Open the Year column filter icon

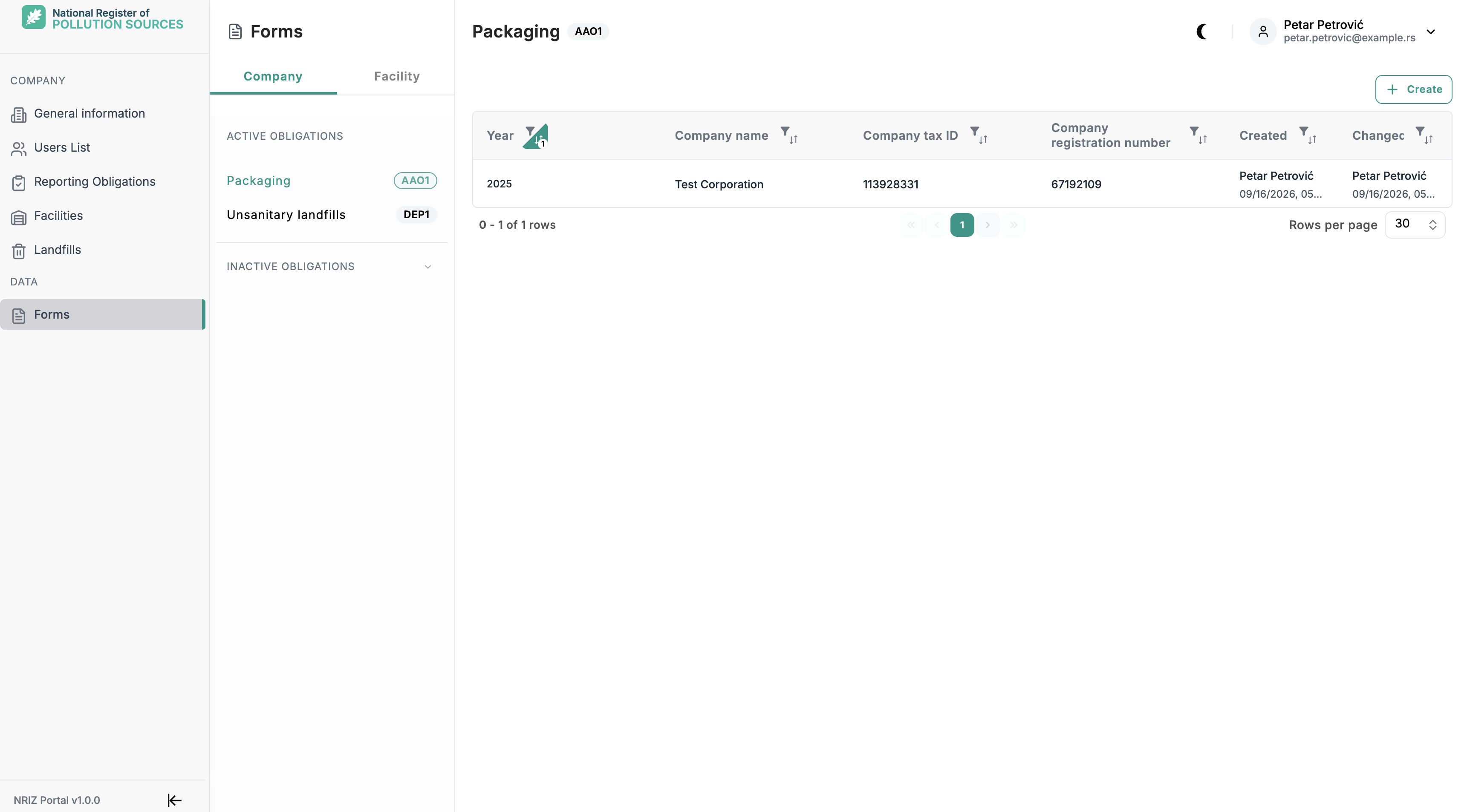(530, 131)
